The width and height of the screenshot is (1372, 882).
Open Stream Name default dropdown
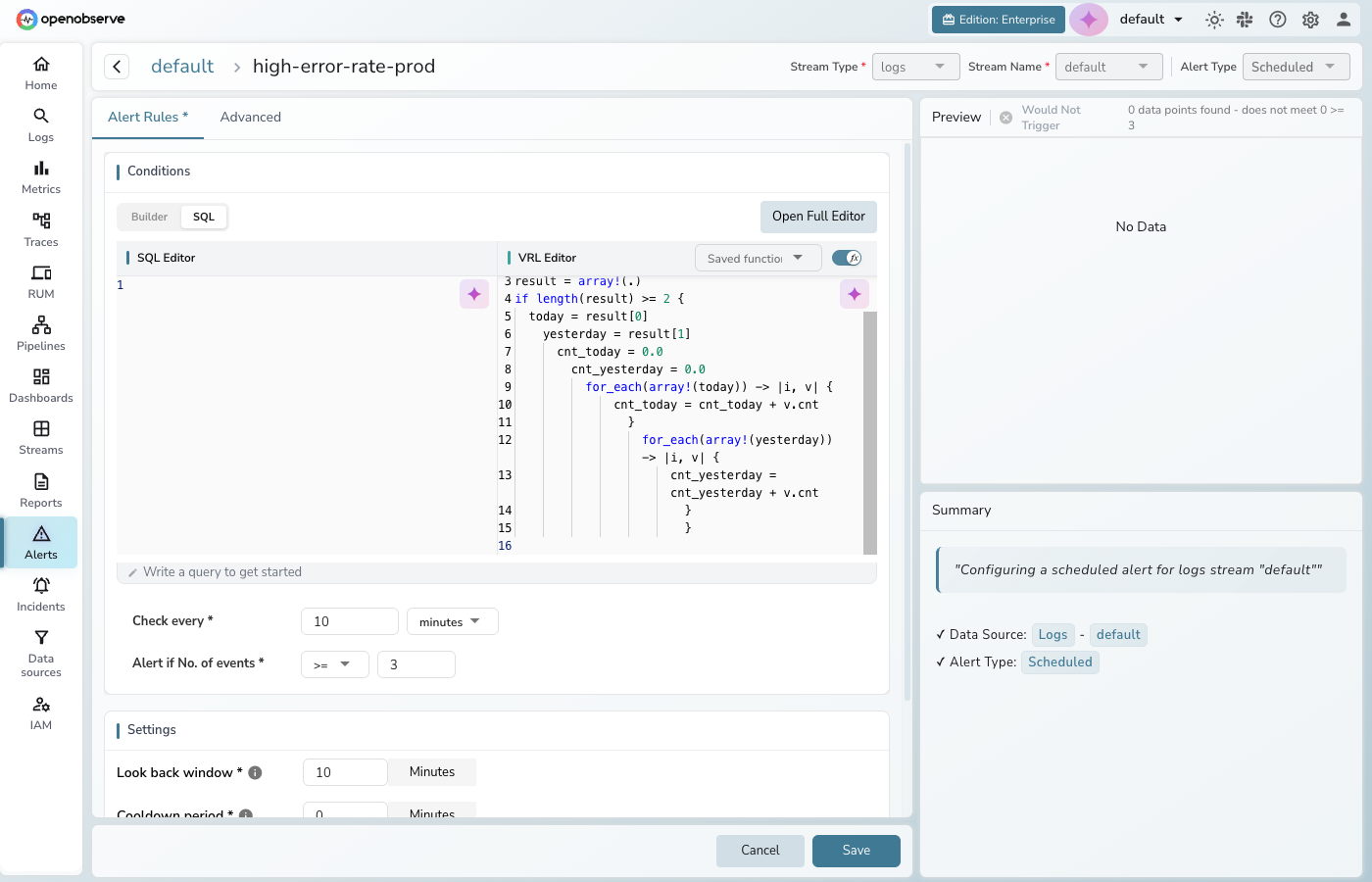(1108, 67)
